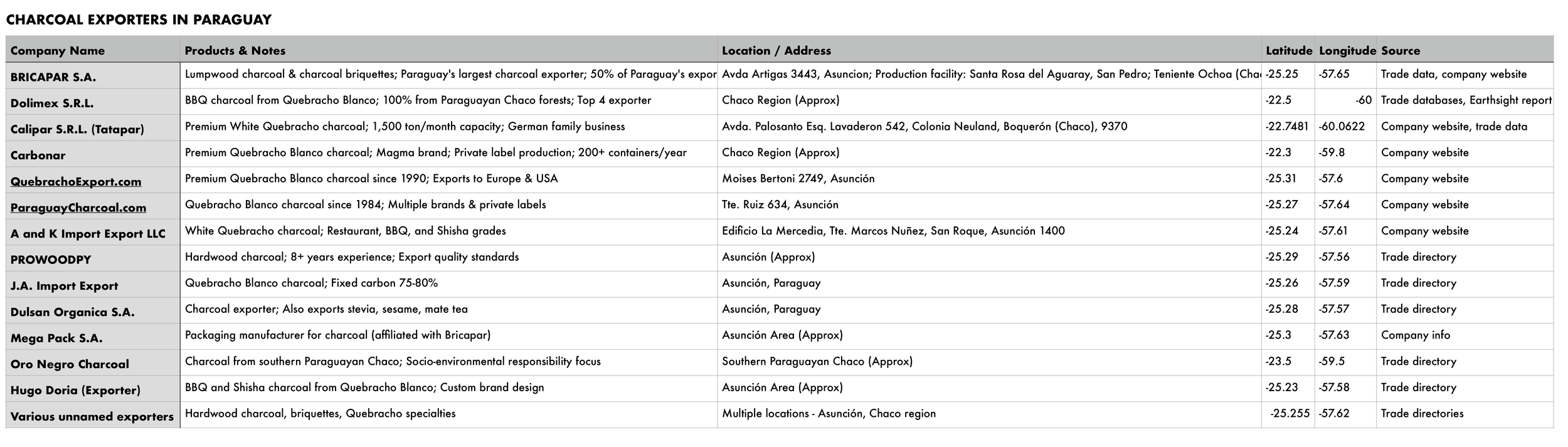Click the Location / Address header
Screen dimensions: 1568x447
tap(989, 50)
